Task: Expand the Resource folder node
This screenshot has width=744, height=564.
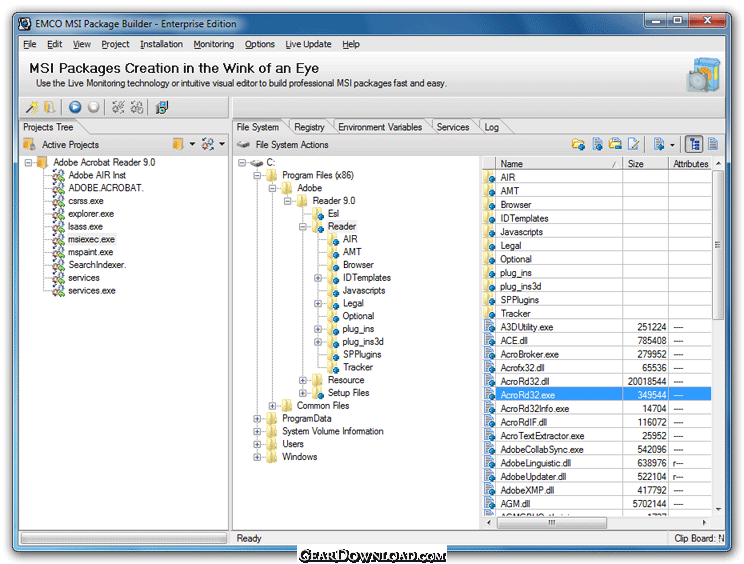Action: (x=303, y=380)
